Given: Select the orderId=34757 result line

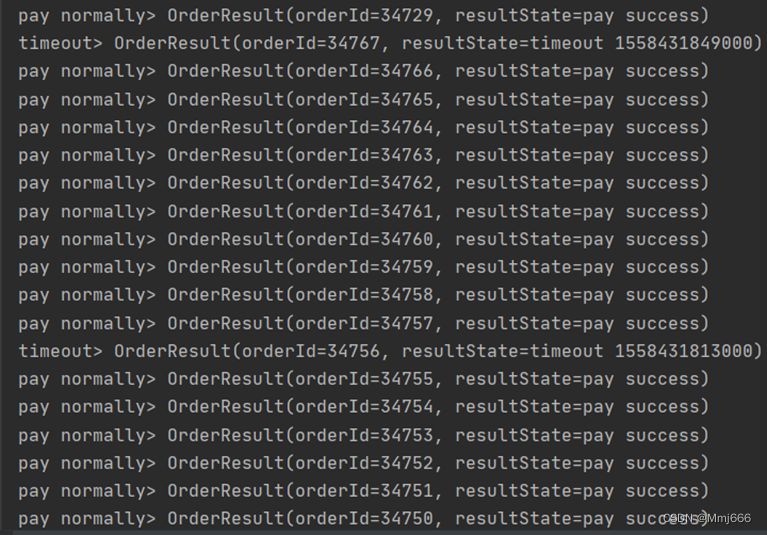Looking at the screenshot, I should click(x=363, y=324).
